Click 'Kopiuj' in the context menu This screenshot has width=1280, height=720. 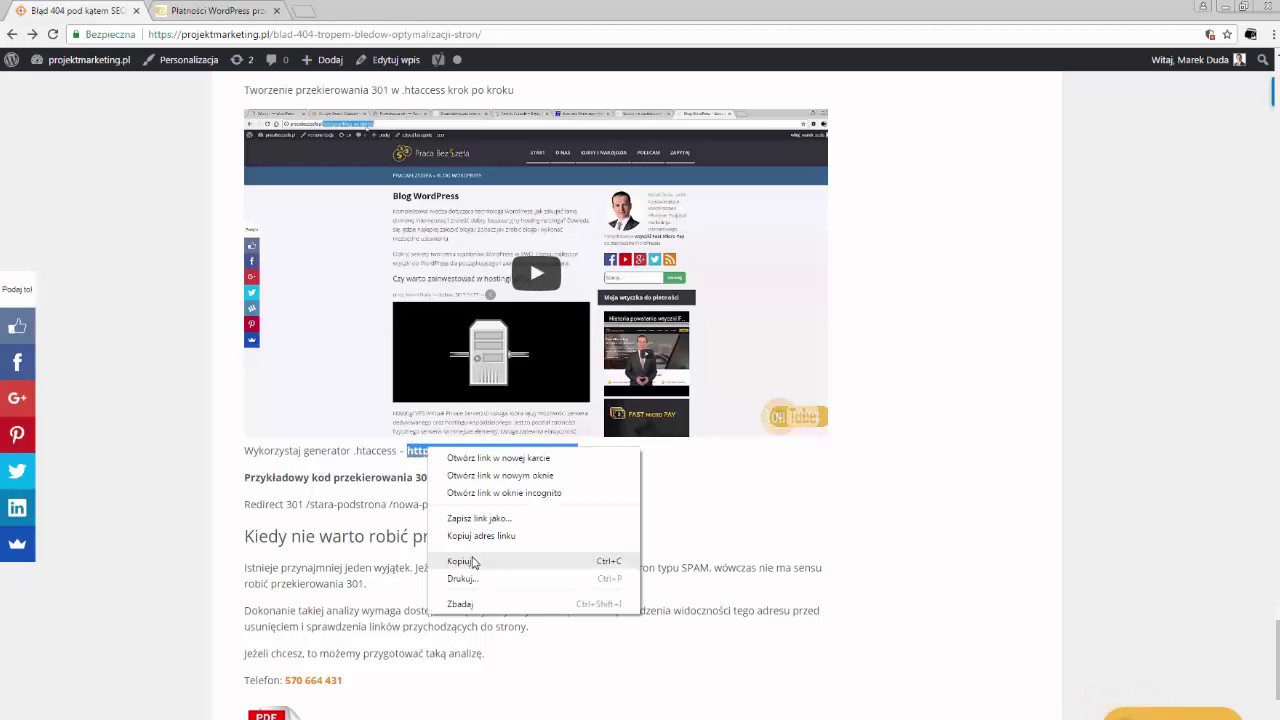coord(533,561)
